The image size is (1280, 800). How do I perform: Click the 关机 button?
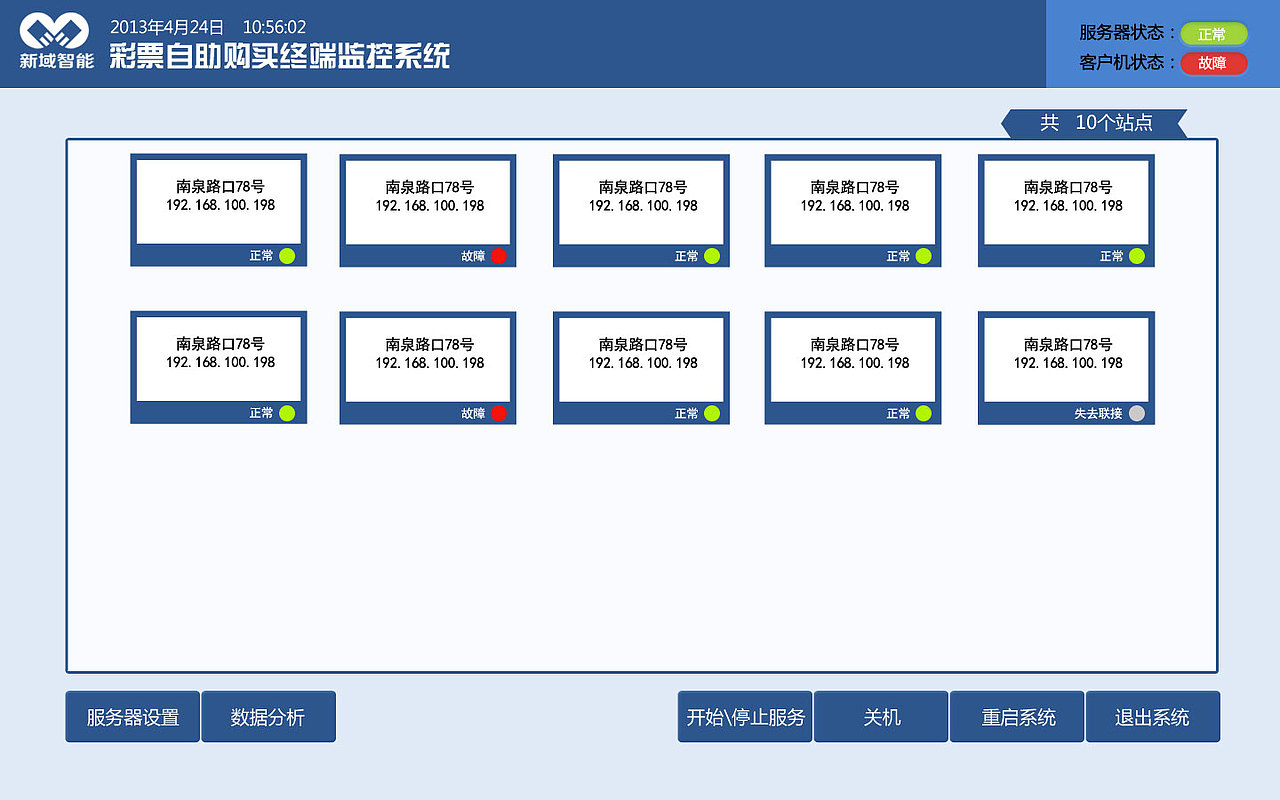pos(881,717)
